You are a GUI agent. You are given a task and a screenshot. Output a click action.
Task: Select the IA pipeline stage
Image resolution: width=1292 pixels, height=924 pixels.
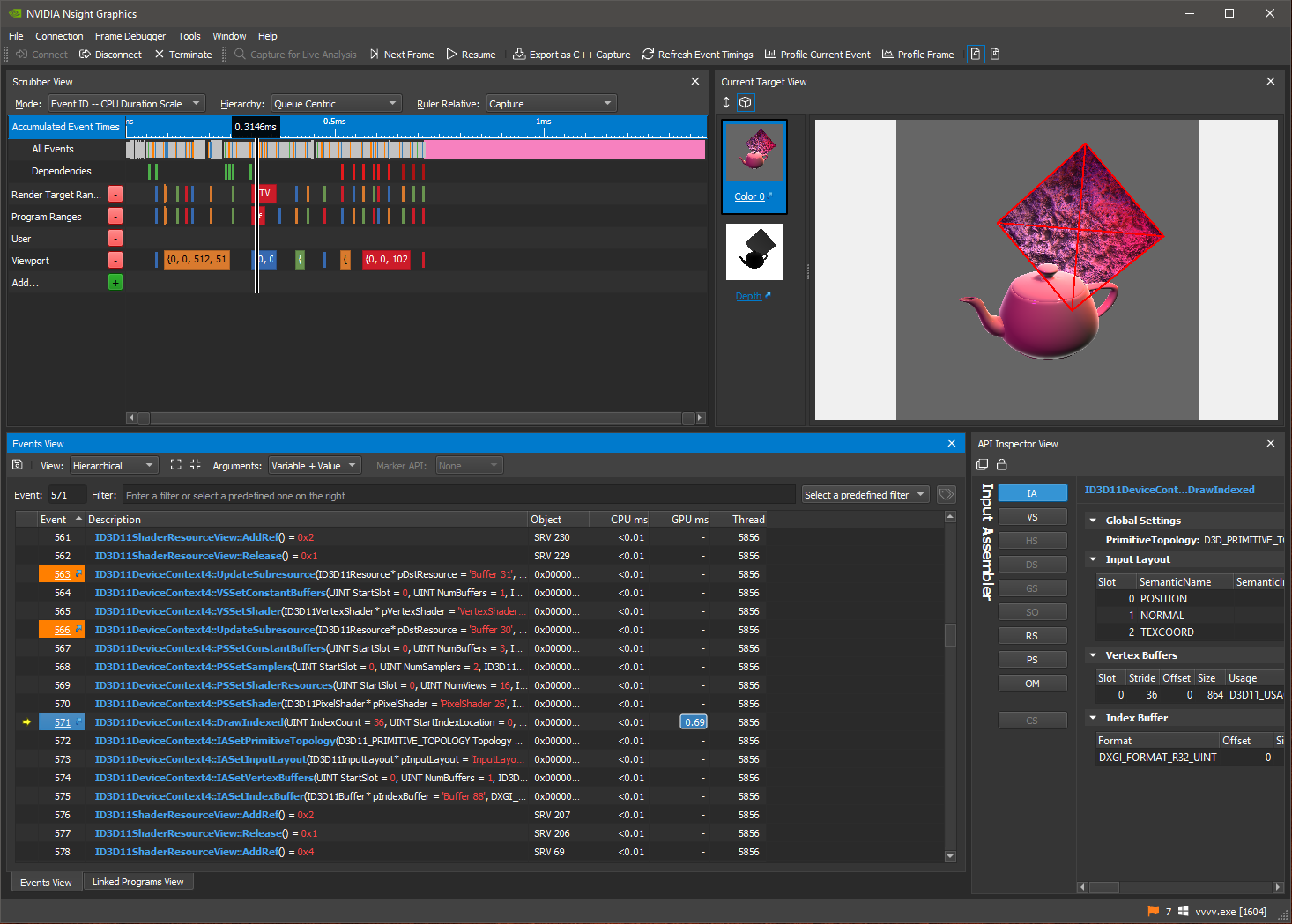click(x=1033, y=493)
